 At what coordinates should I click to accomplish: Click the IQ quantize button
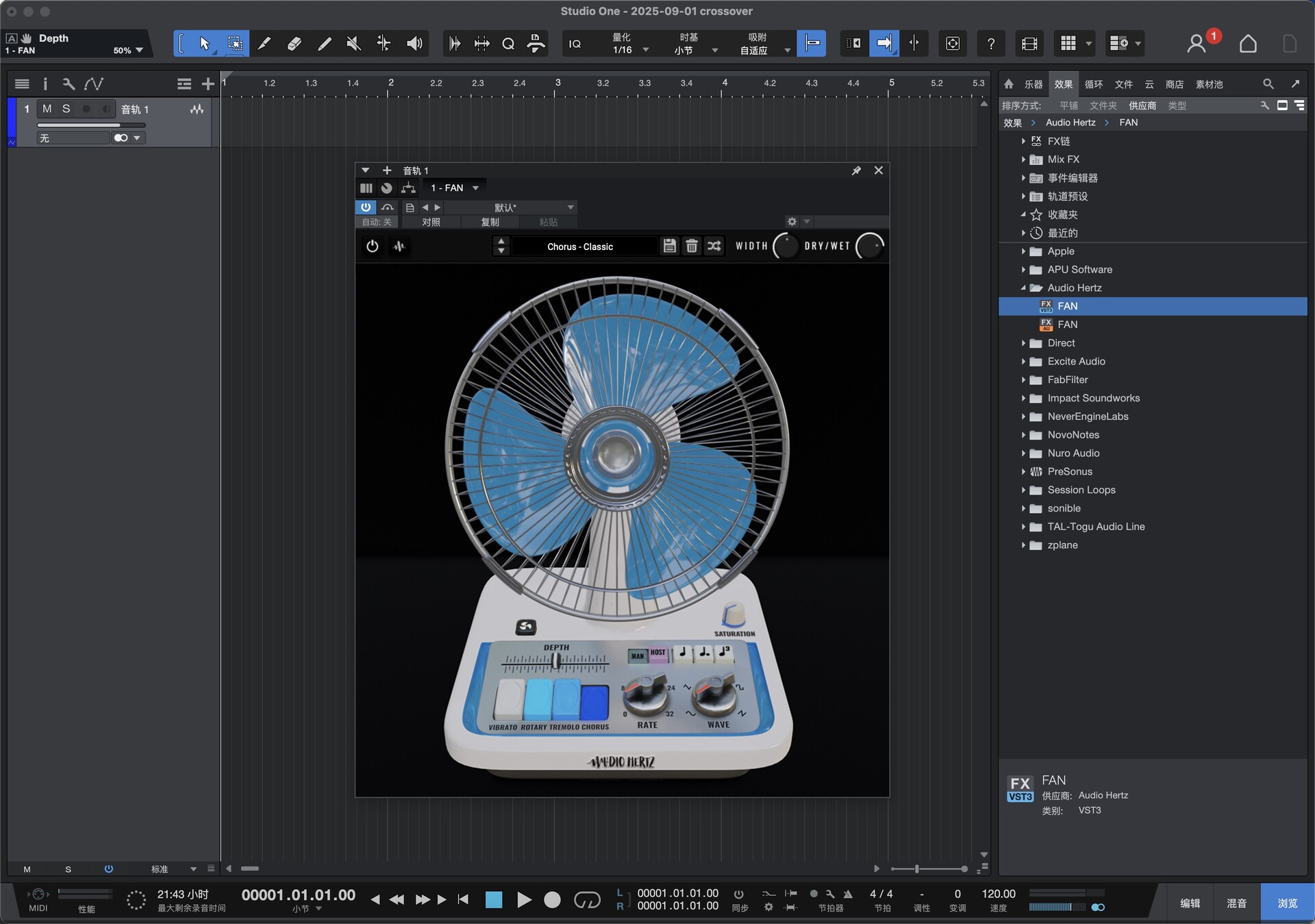pyautogui.click(x=575, y=44)
